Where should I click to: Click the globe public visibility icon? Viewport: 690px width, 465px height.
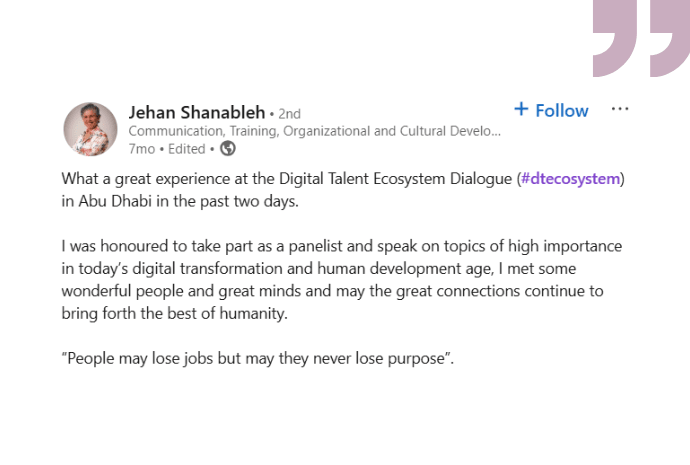tap(228, 149)
